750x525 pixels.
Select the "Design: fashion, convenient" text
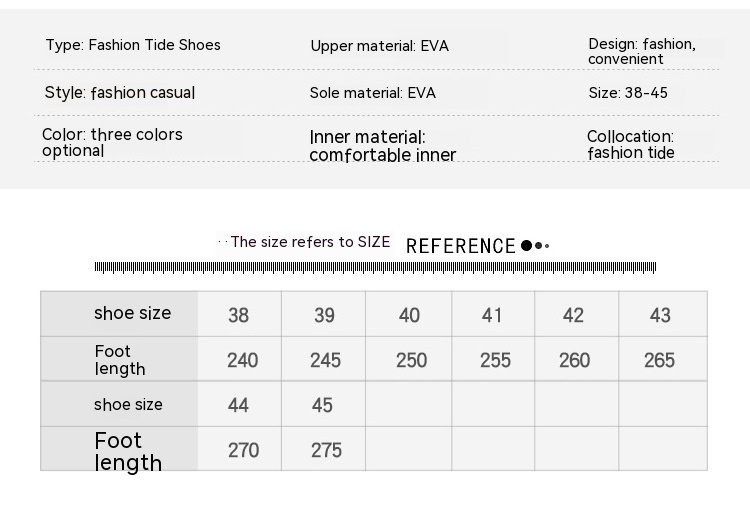(x=642, y=51)
